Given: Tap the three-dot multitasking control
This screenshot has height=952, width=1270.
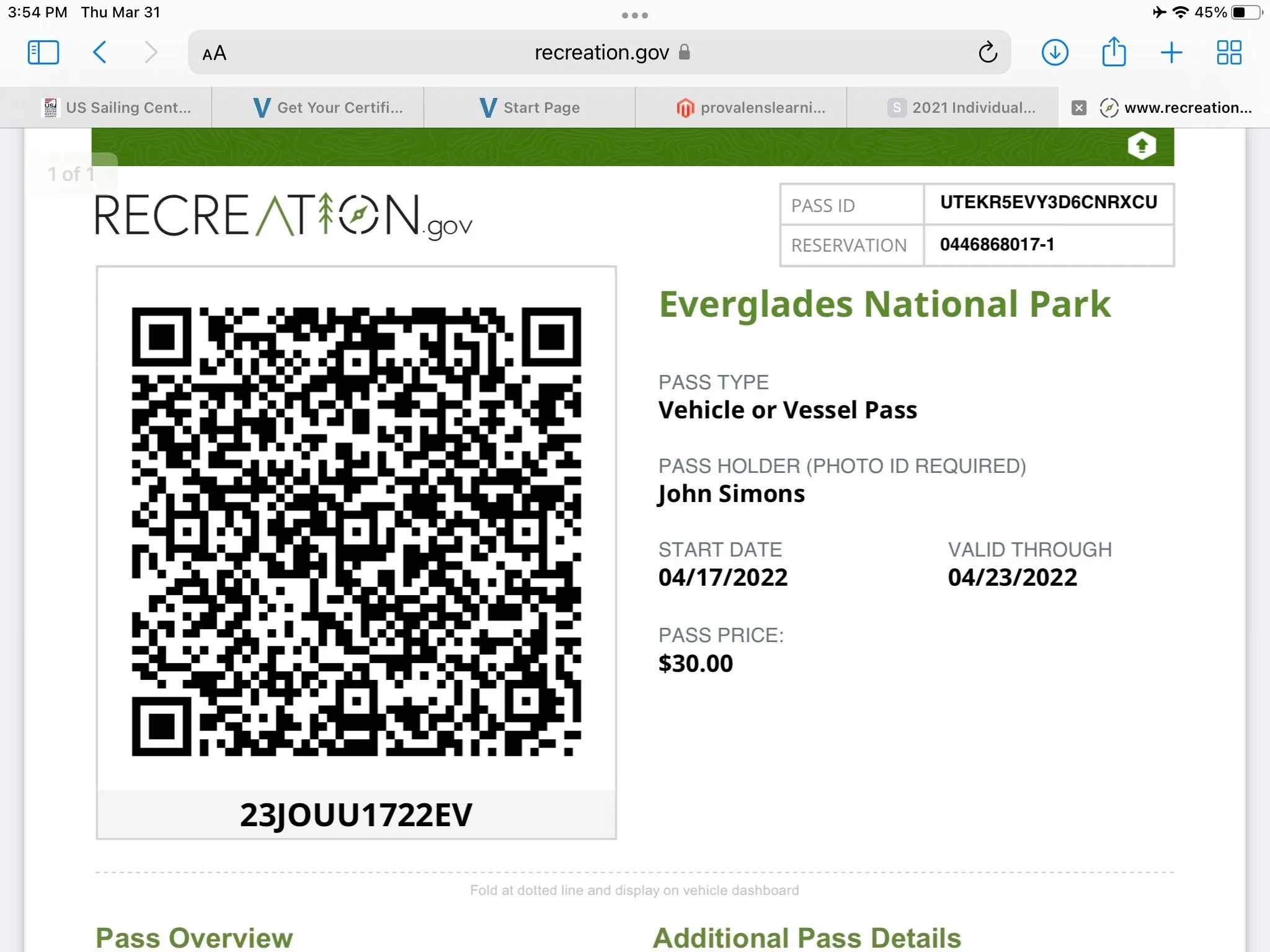Looking at the screenshot, I should (634, 15).
